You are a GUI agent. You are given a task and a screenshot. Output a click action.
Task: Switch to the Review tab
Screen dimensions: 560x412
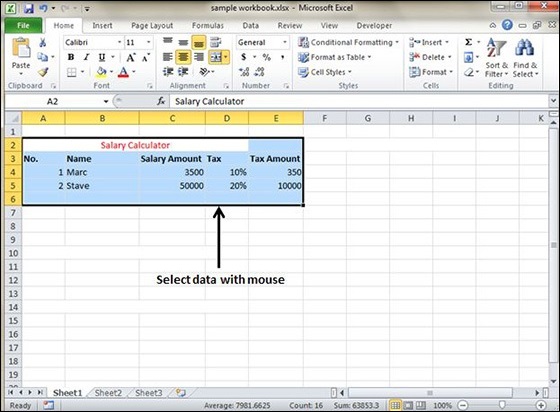[290, 26]
